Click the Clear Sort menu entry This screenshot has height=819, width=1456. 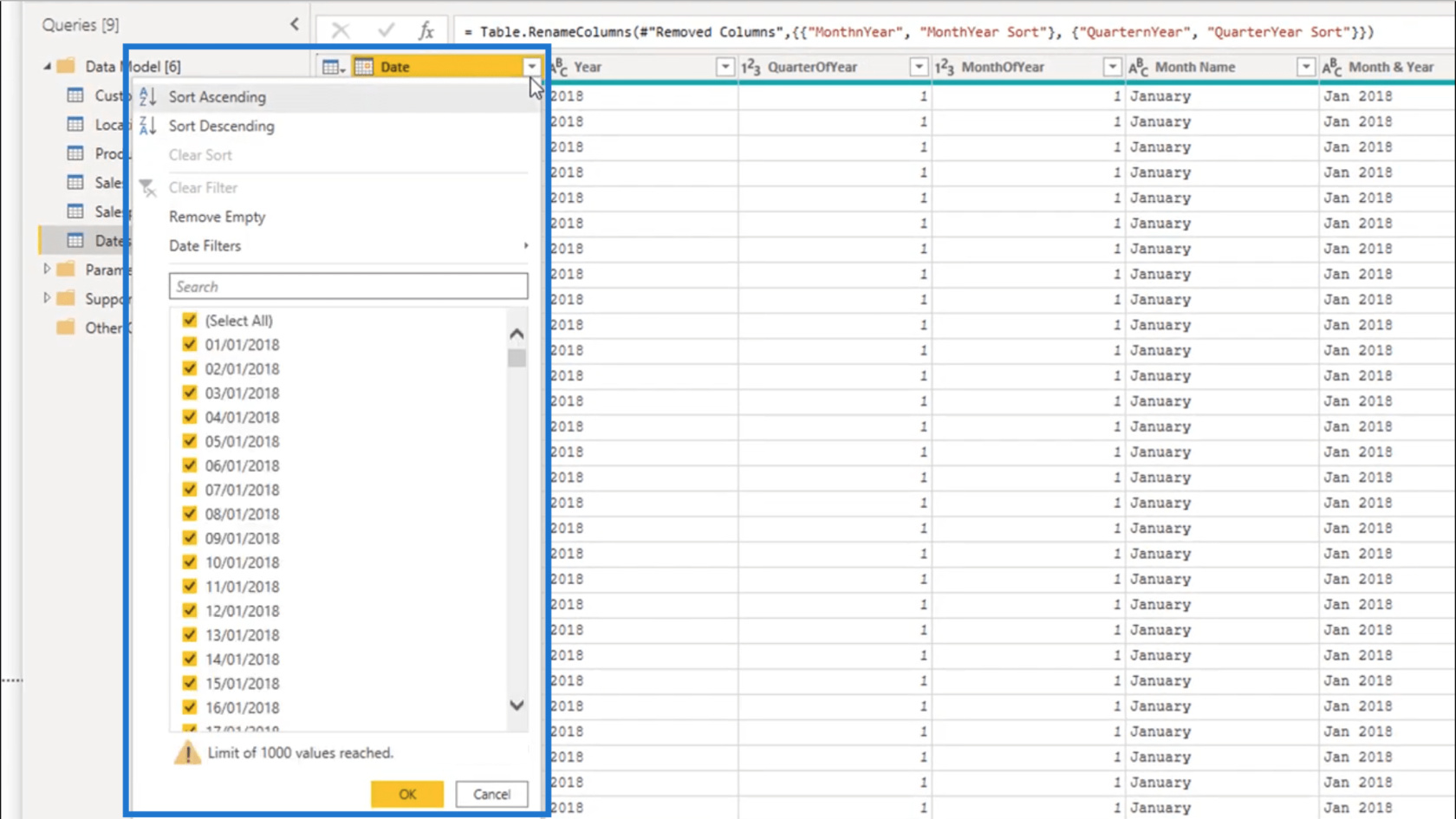coord(200,155)
